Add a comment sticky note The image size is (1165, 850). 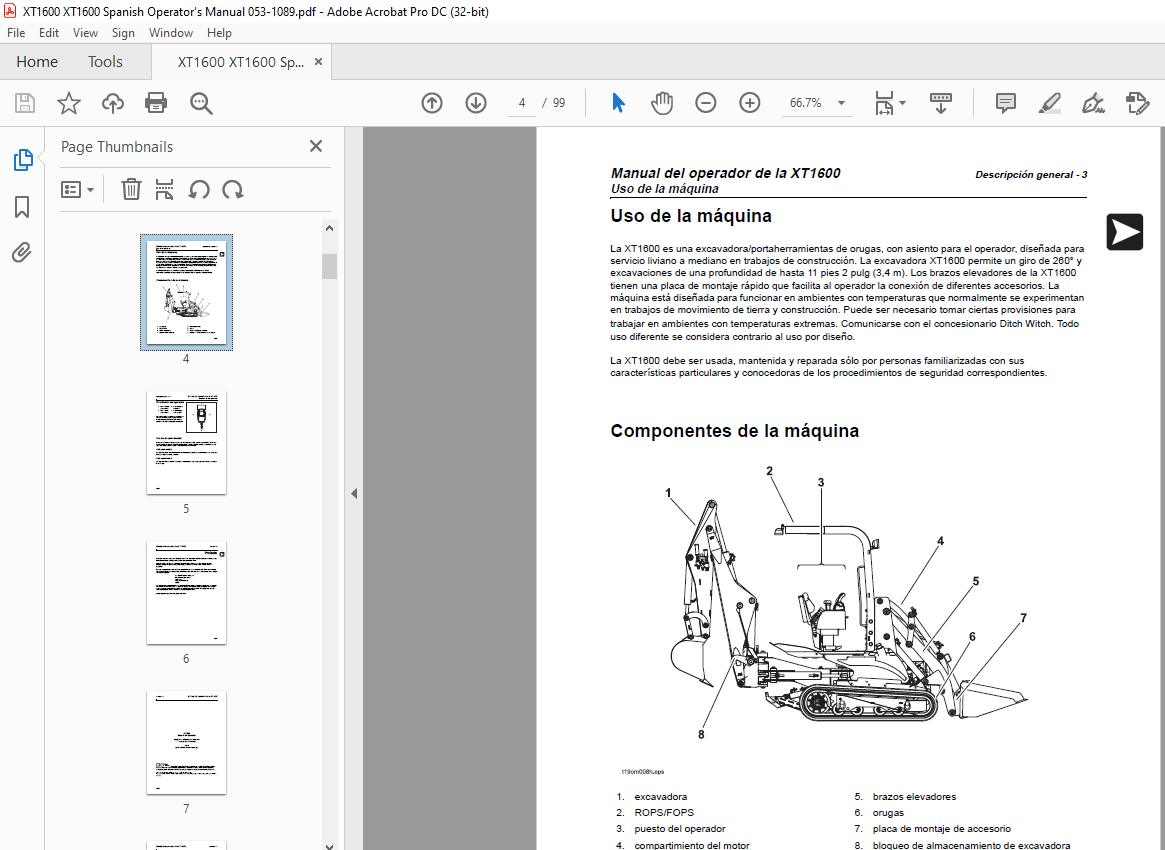coord(1005,103)
